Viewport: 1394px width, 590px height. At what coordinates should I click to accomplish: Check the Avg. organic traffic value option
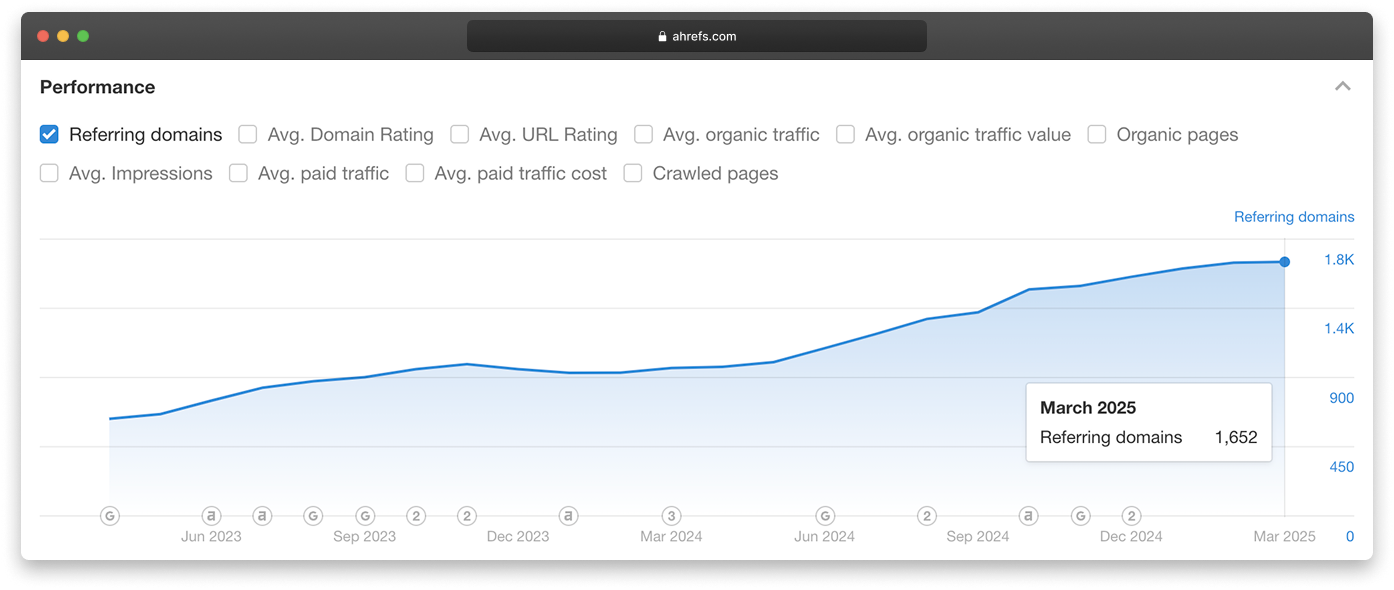(x=846, y=134)
